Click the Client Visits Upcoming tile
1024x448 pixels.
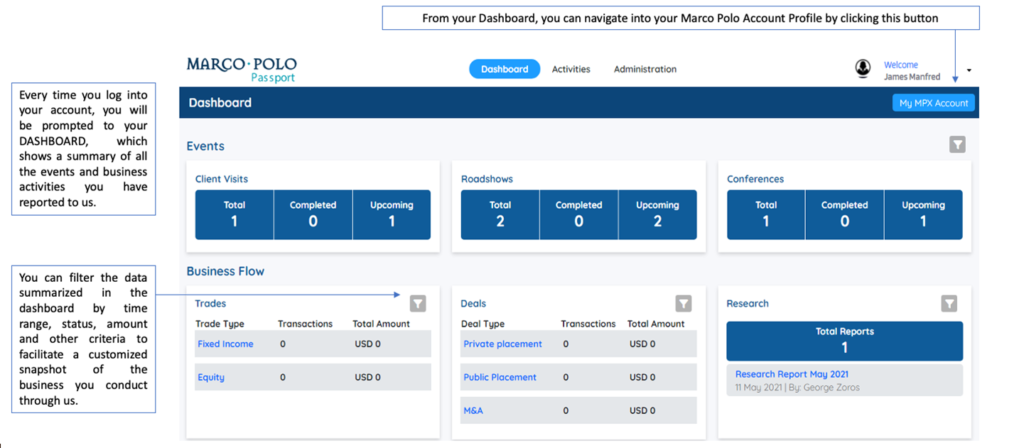point(391,214)
